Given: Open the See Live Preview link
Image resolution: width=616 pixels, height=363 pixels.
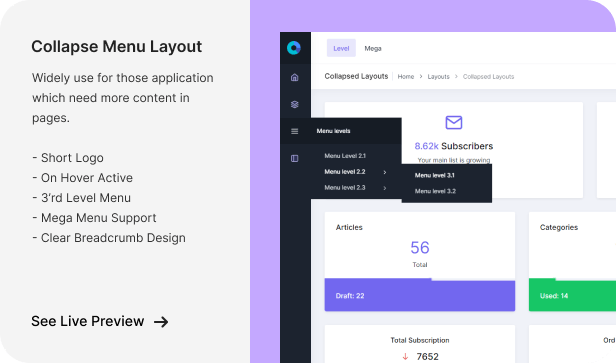Looking at the screenshot, I should tap(100, 321).
